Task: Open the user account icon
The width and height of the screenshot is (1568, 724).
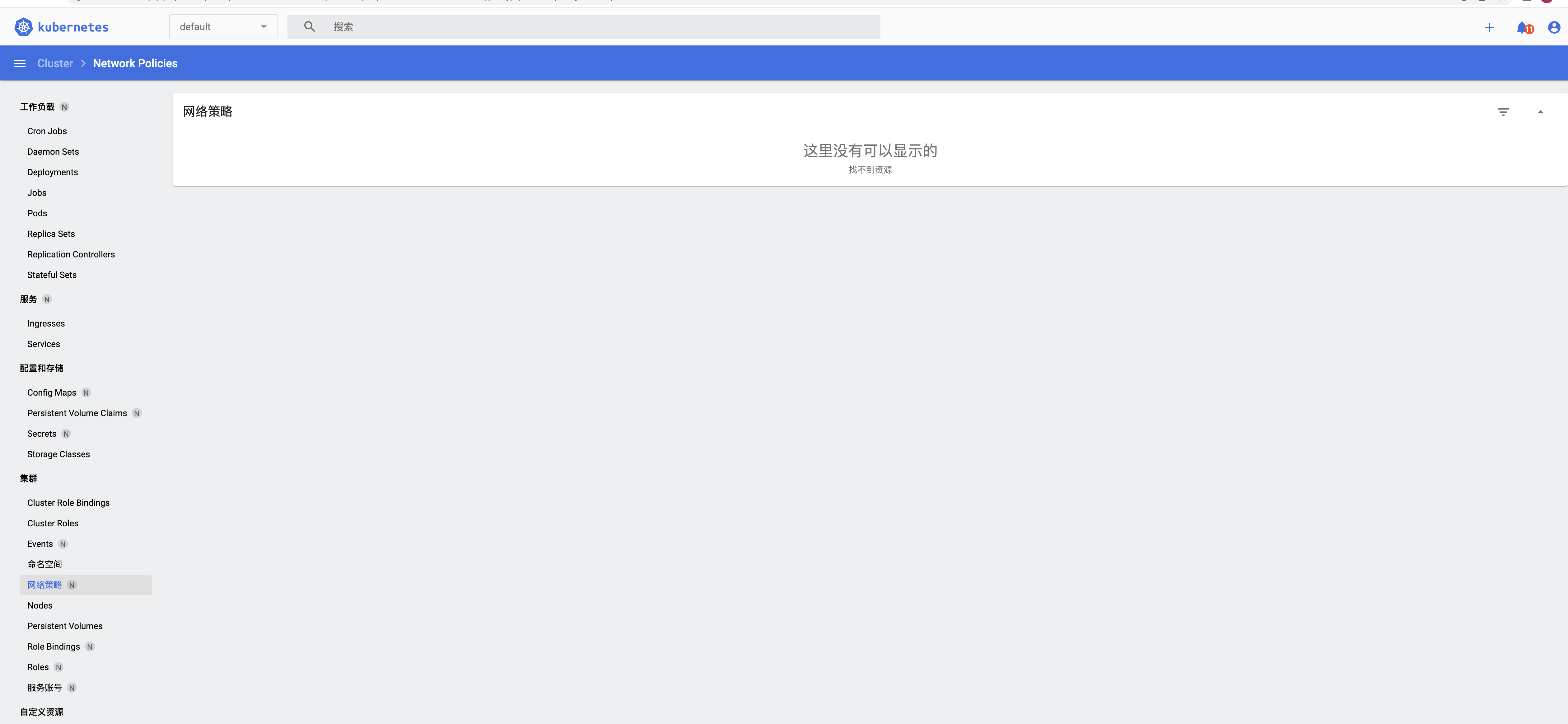Action: (x=1554, y=27)
